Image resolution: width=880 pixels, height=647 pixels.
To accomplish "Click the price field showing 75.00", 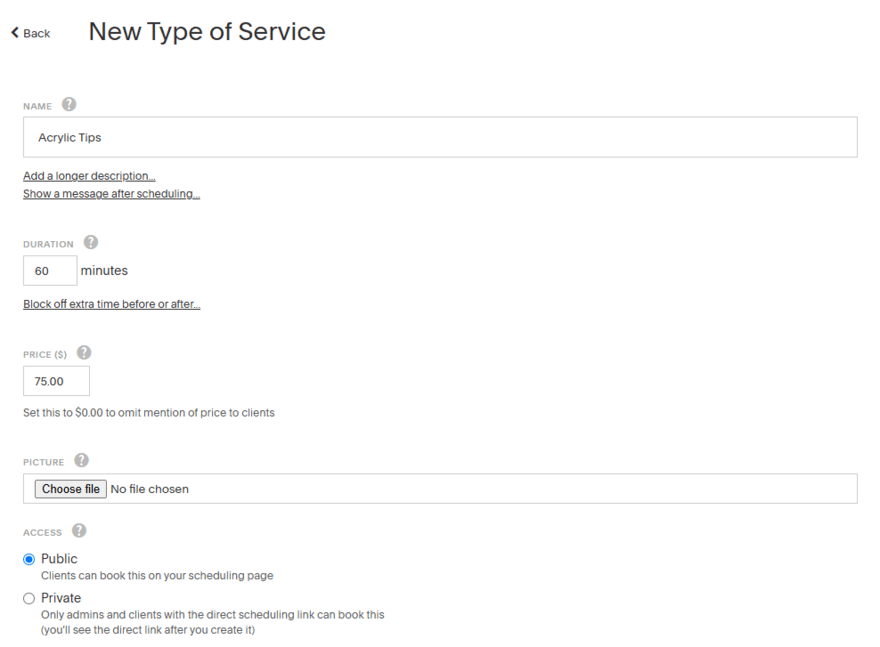I will click(56, 380).
